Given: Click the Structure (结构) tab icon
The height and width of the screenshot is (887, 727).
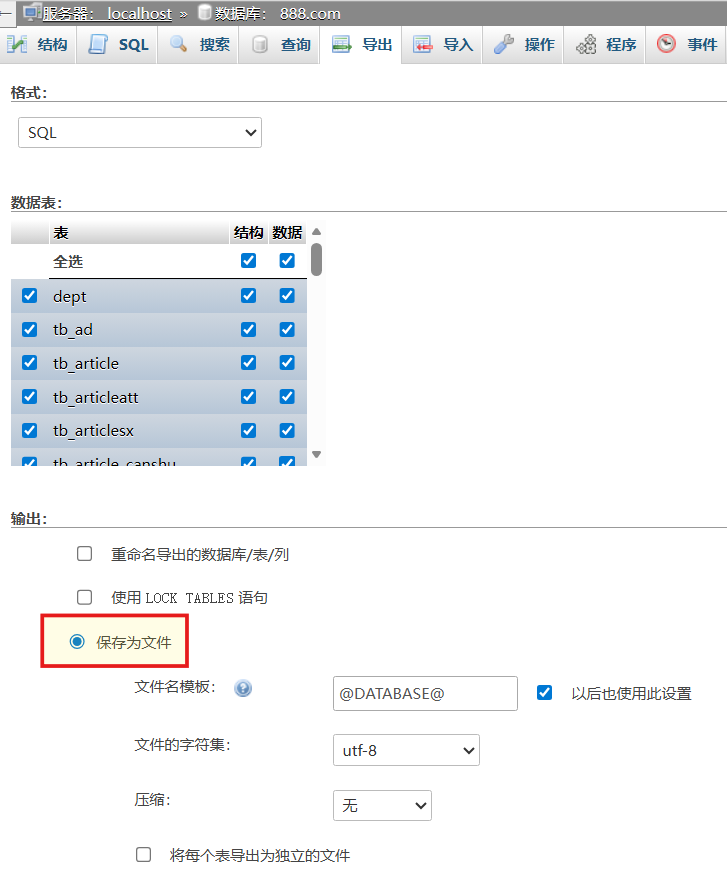Looking at the screenshot, I should click(17, 45).
